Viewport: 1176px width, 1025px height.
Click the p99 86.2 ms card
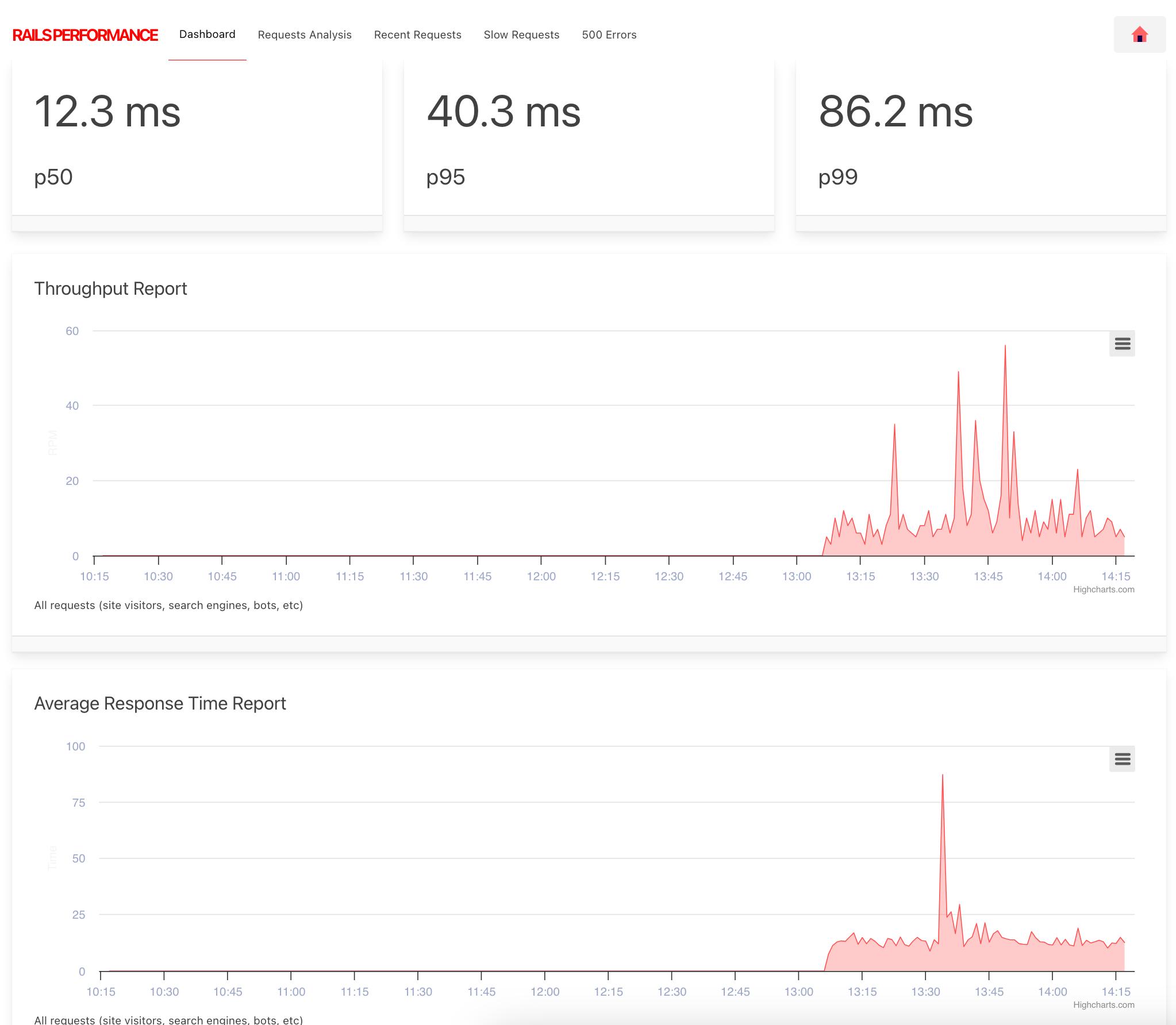[981, 138]
